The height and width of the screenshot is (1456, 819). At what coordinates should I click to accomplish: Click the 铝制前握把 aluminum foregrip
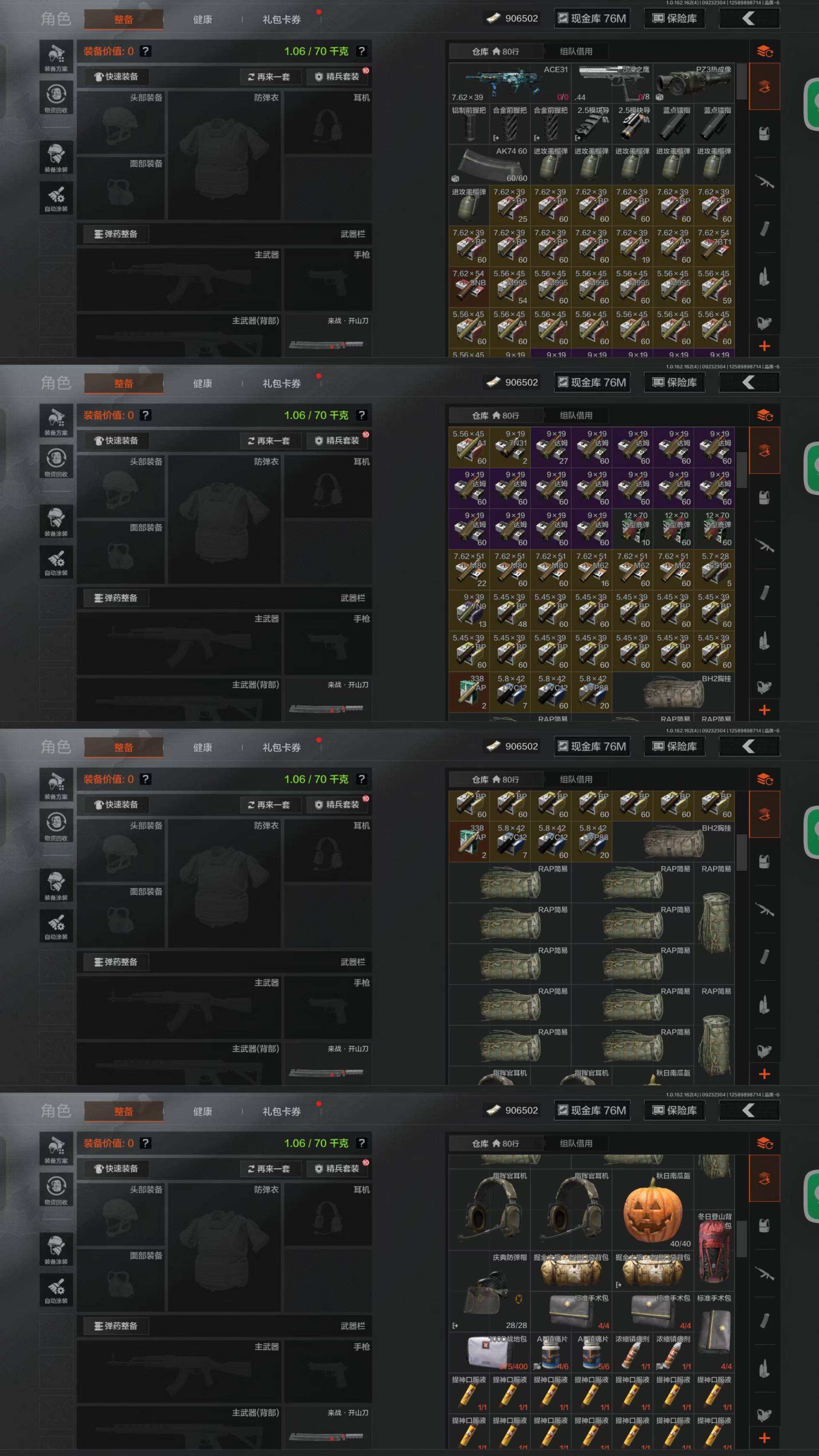tap(468, 124)
